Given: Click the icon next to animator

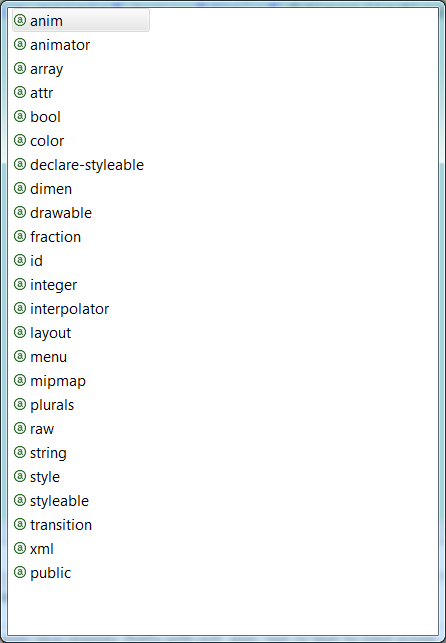Looking at the screenshot, I should point(20,44).
